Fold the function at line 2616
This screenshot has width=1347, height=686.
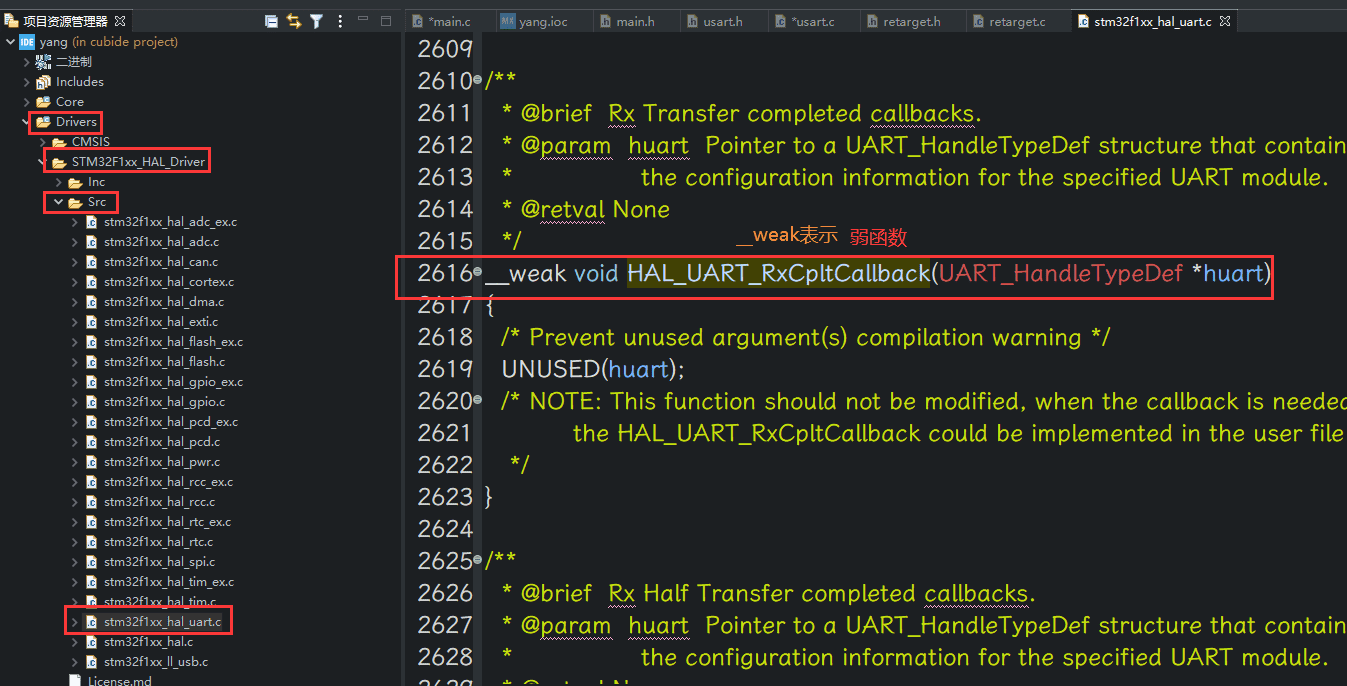pos(477,272)
